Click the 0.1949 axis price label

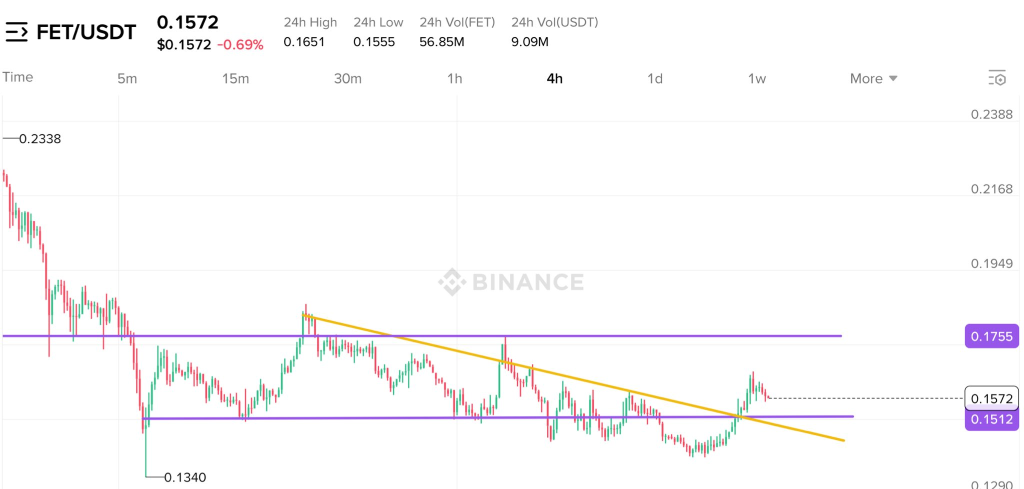pos(992,264)
